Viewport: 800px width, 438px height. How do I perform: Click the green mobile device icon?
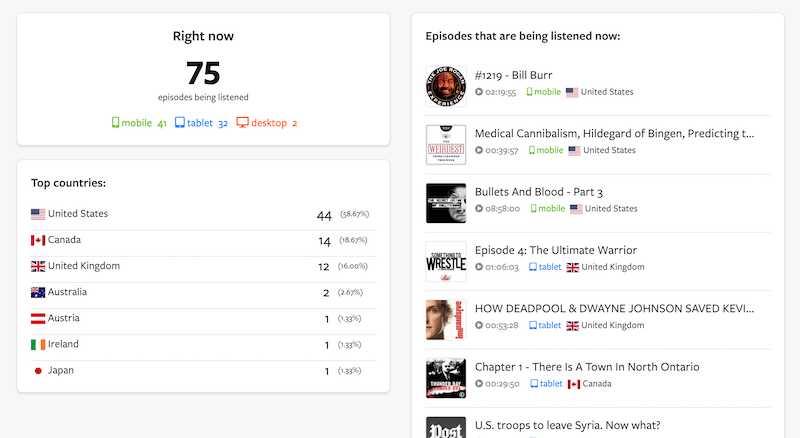116,123
